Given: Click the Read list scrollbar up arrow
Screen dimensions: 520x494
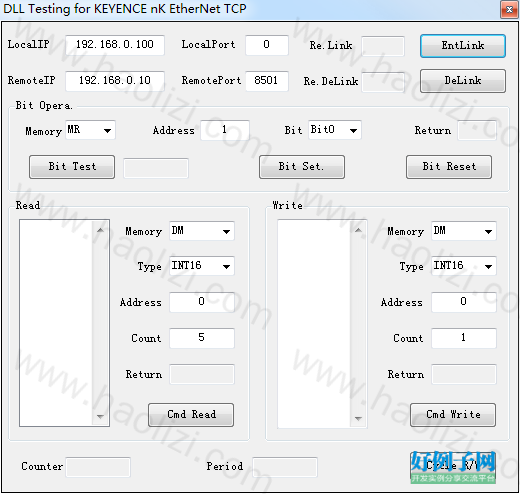Looking at the screenshot, I should pos(100,230).
